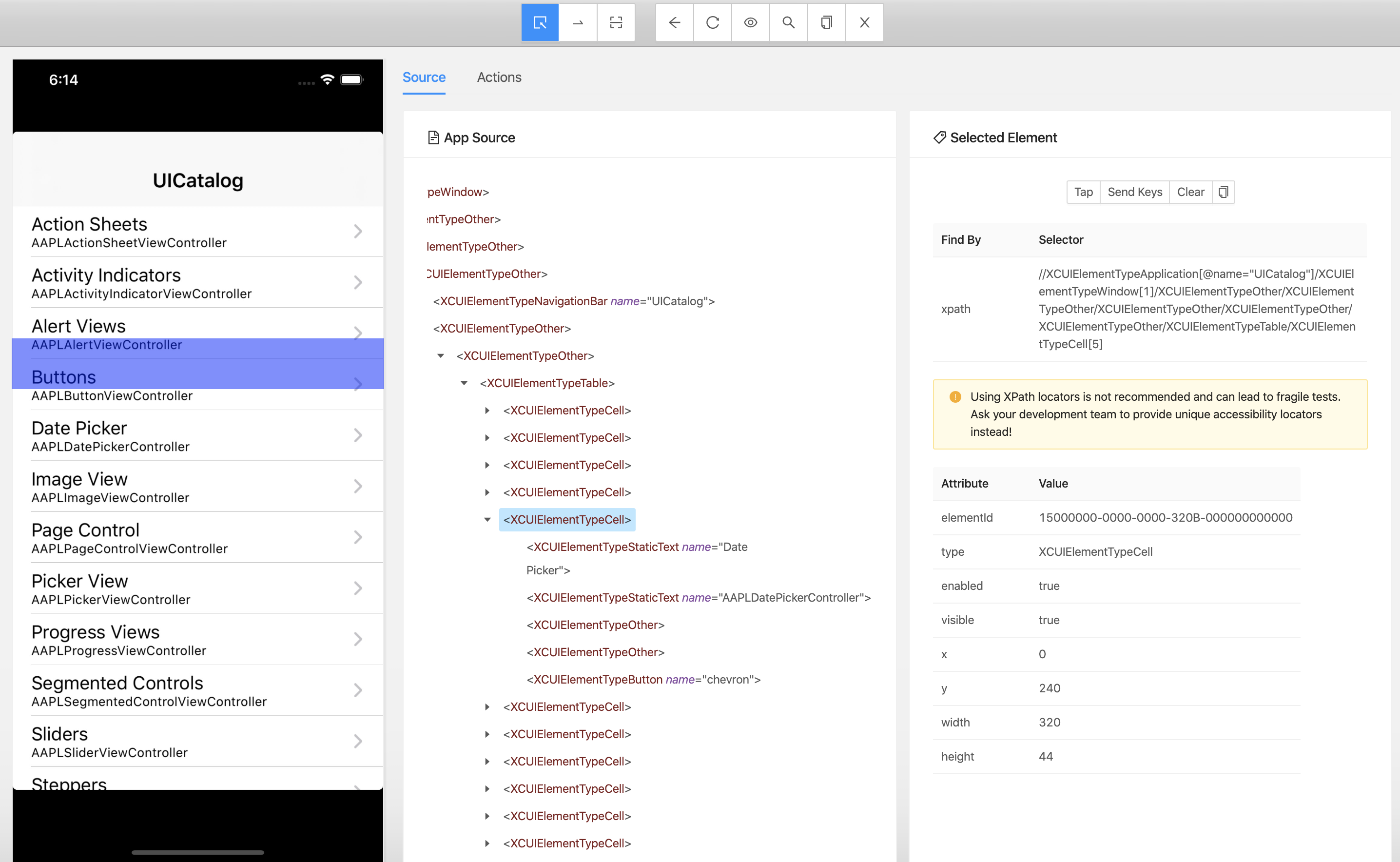
Task: Select StaticText name="Date Picker" node
Action: click(637, 558)
